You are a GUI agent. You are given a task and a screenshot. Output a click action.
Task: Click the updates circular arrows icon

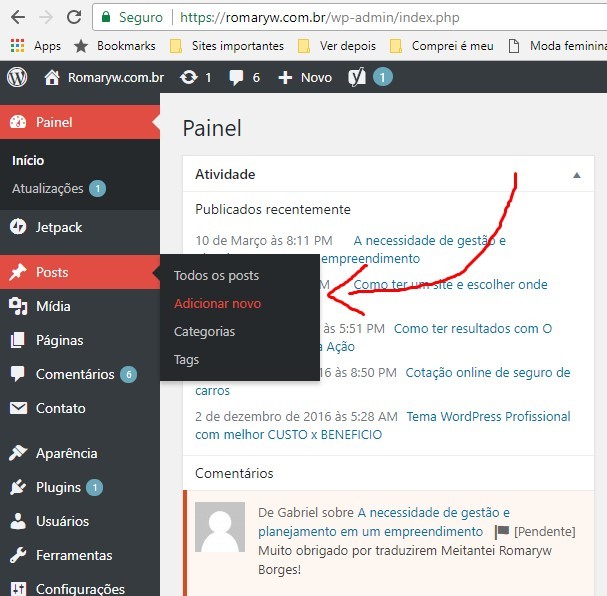[x=189, y=77]
